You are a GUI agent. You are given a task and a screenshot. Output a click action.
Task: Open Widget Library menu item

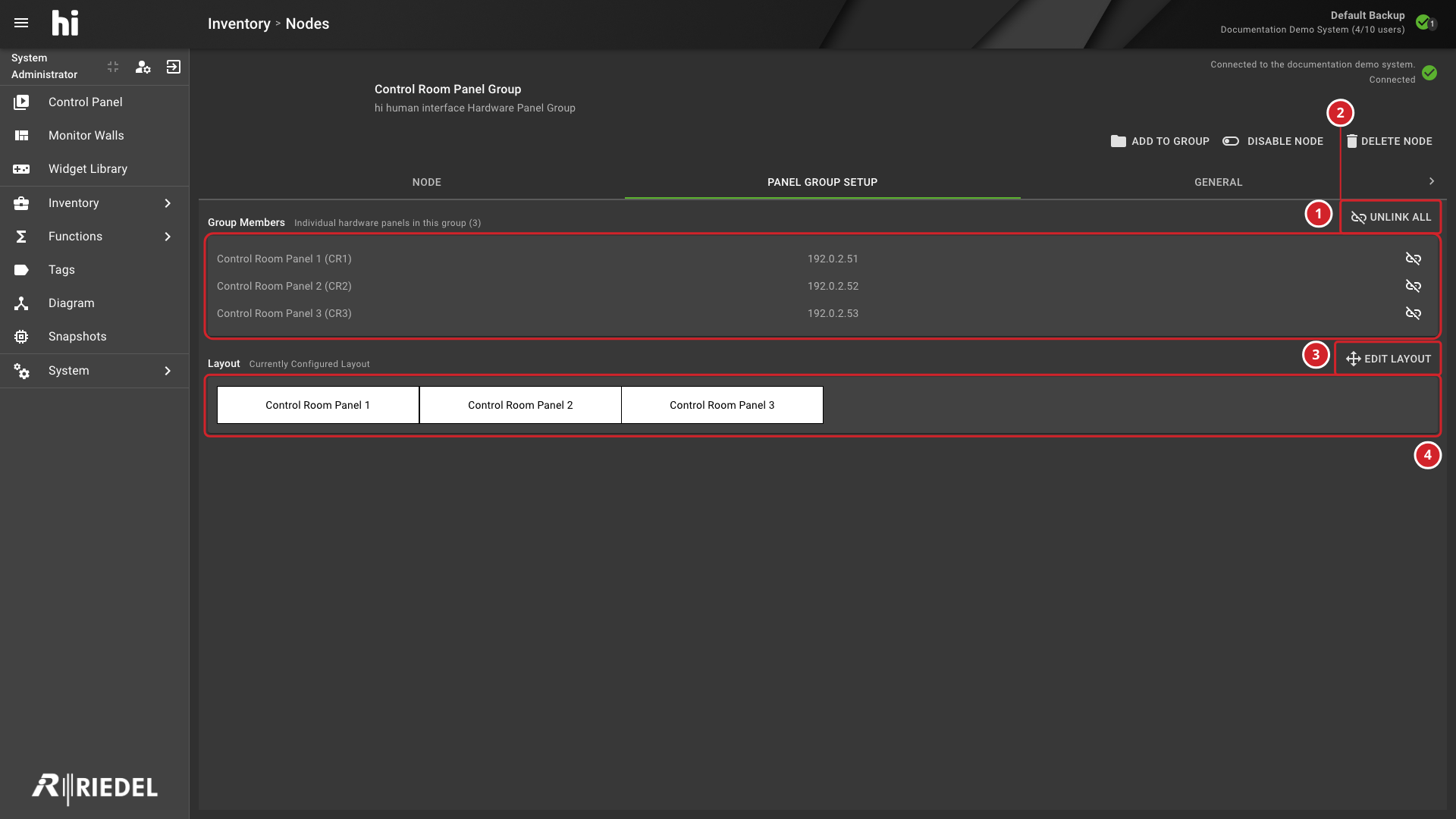pyautogui.click(x=94, y=168)
